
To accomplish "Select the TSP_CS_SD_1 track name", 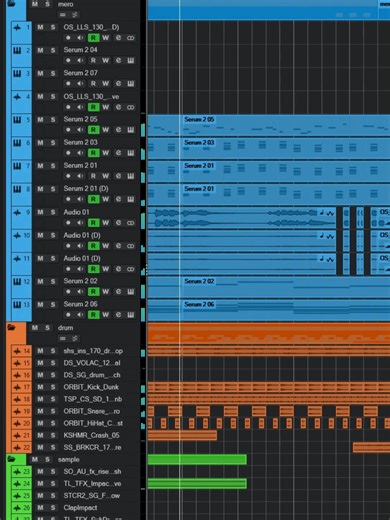I will pos(93,399).
